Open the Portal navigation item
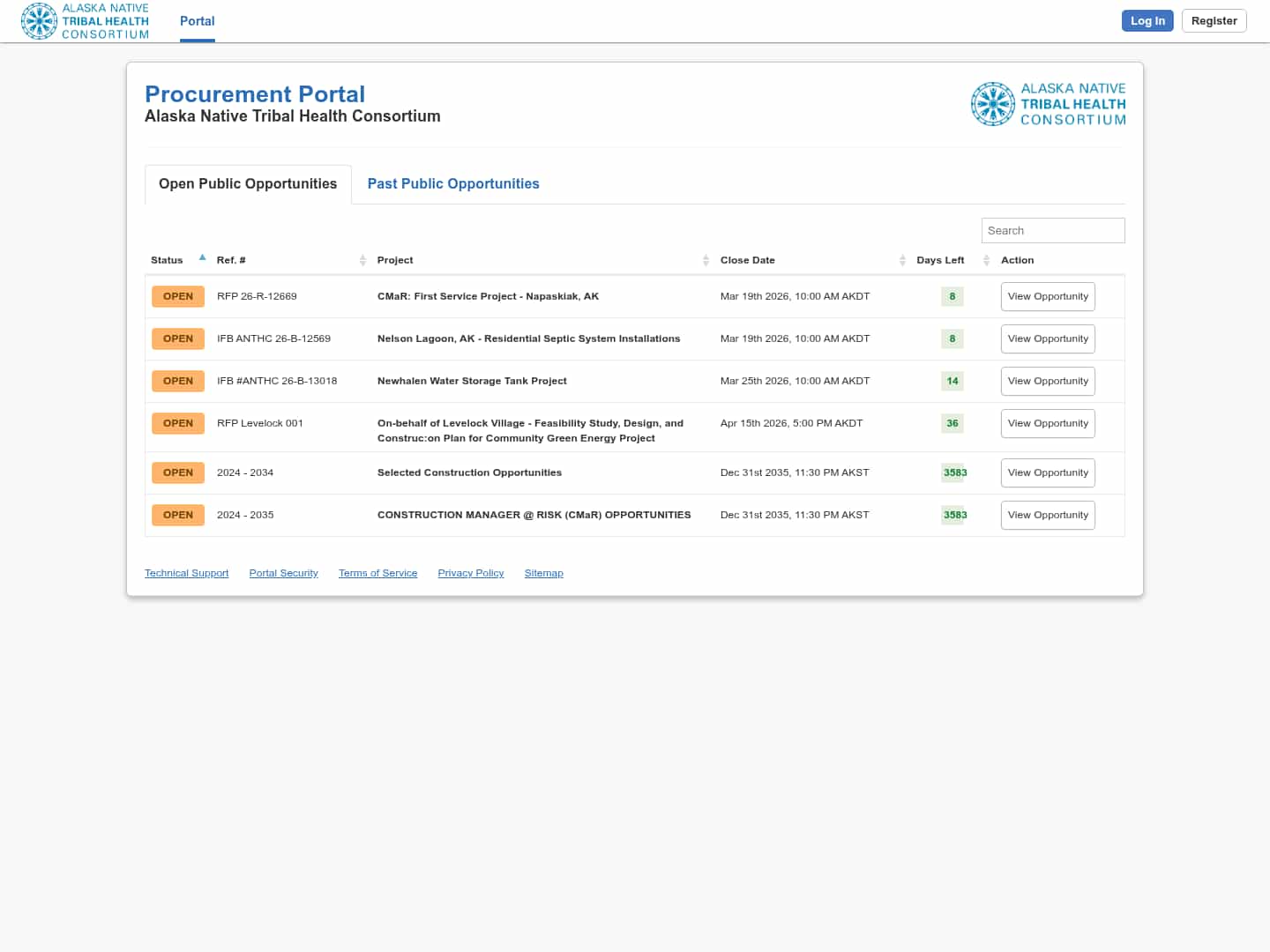The image size is (1270, 952). (197, 21)
